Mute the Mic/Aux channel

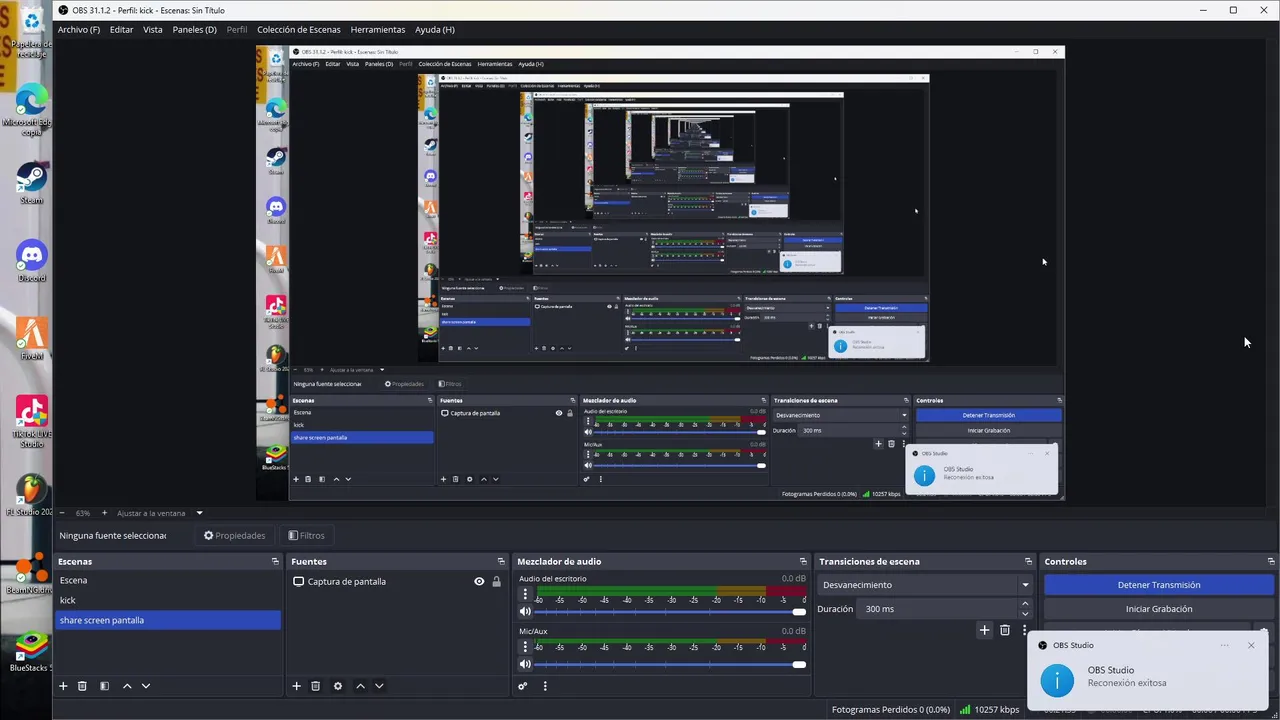click(525, 664)
